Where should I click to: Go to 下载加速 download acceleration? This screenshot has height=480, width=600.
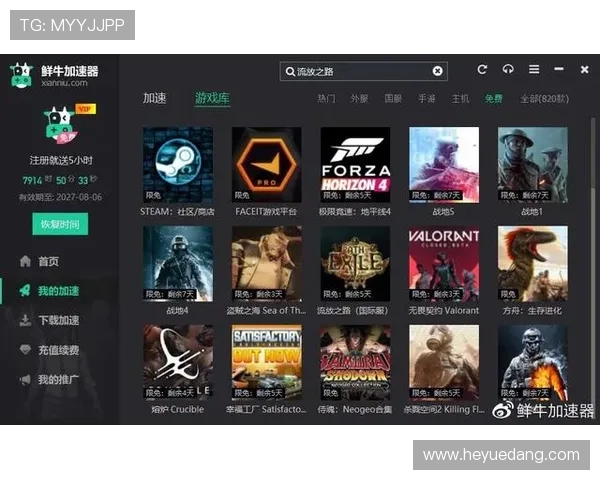(x=58, y=321)
